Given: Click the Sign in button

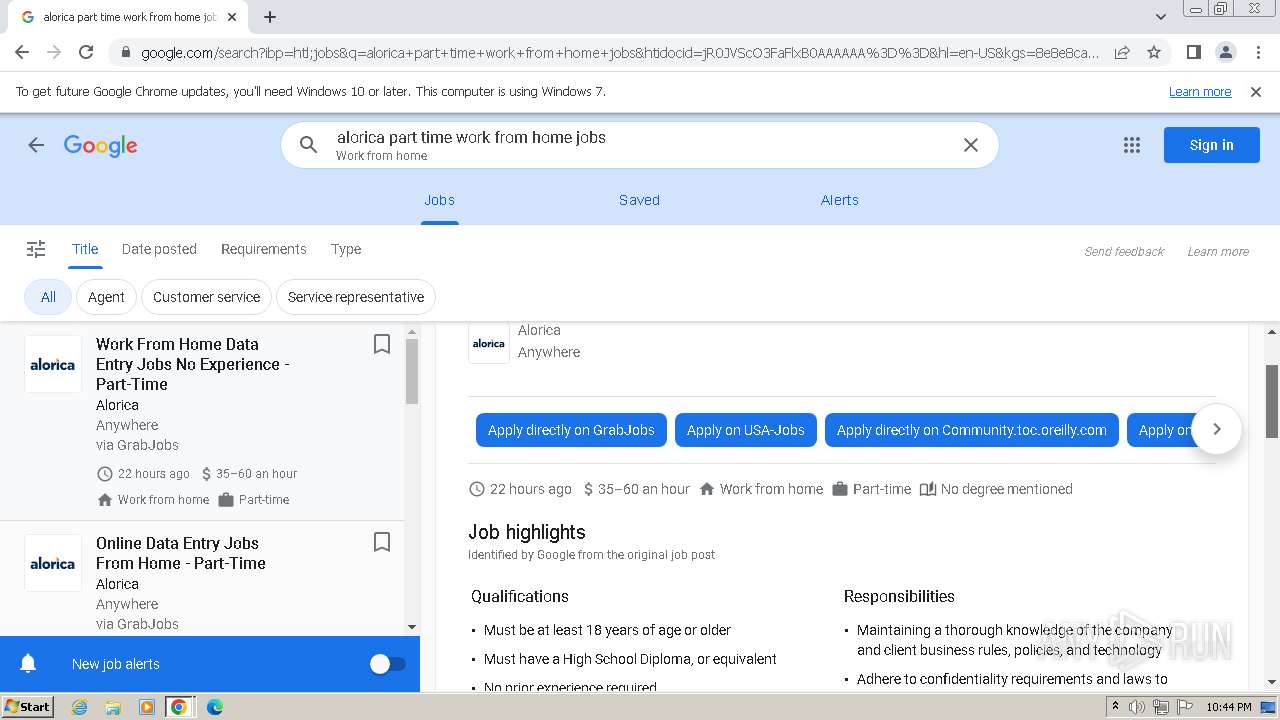Looking at the screenshot, I should tap(1211, 145).
